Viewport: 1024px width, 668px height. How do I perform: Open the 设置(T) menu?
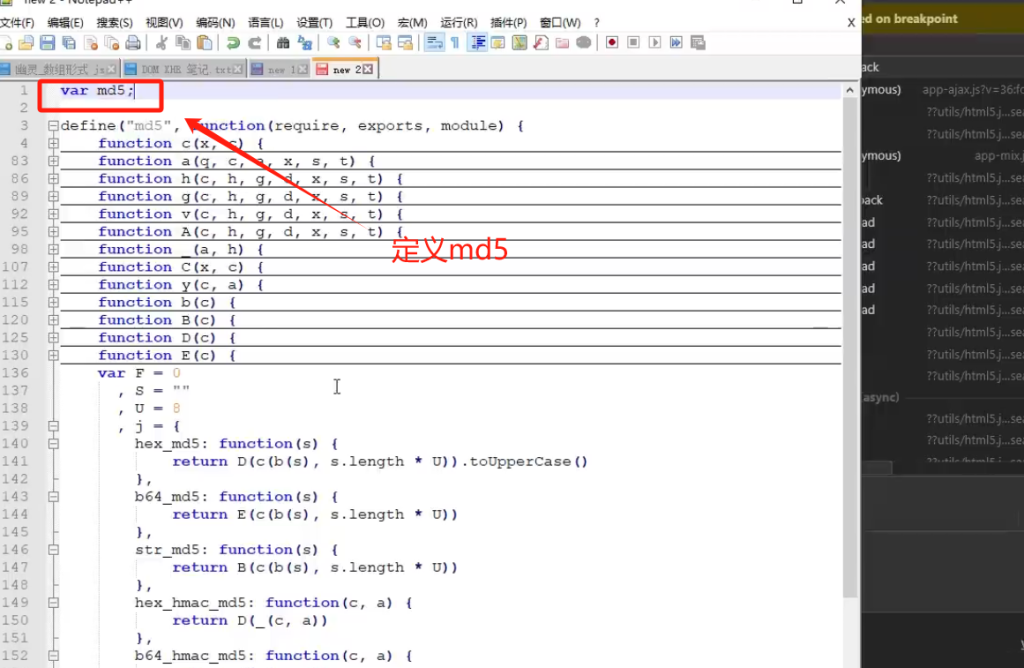coord(314,23)
